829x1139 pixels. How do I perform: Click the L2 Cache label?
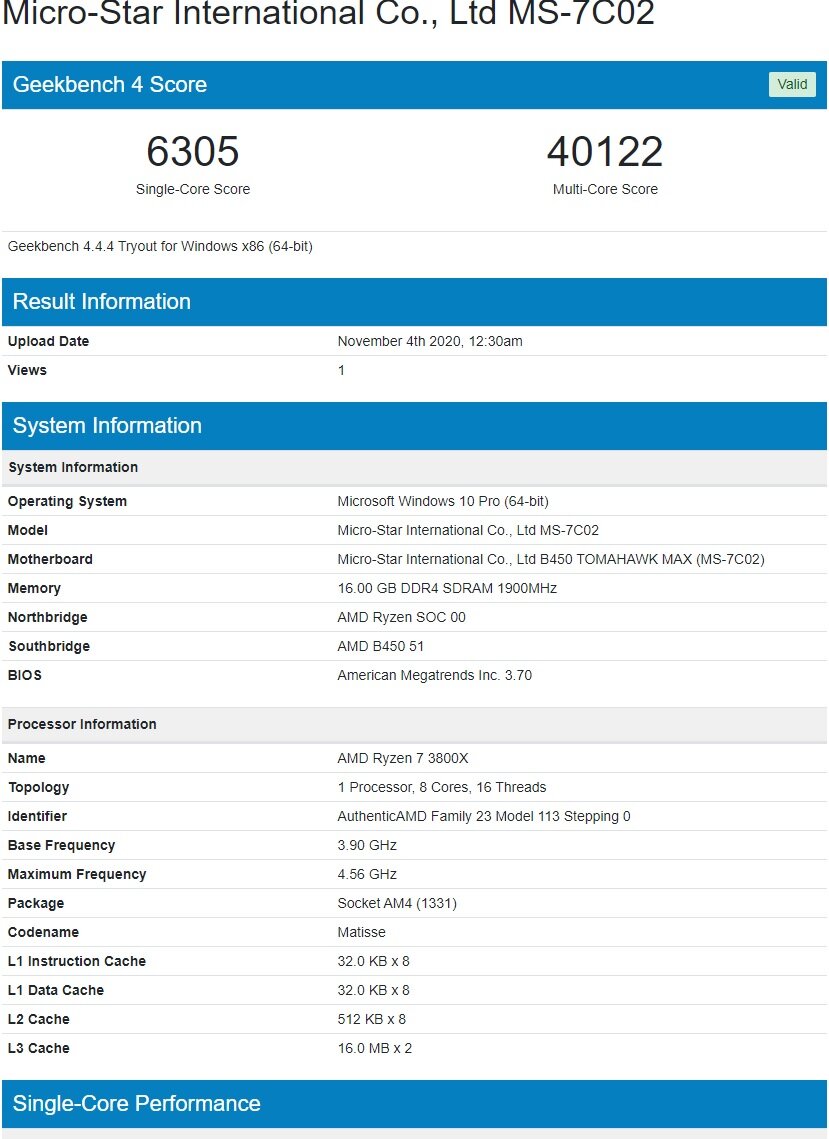click(39, 1020)
